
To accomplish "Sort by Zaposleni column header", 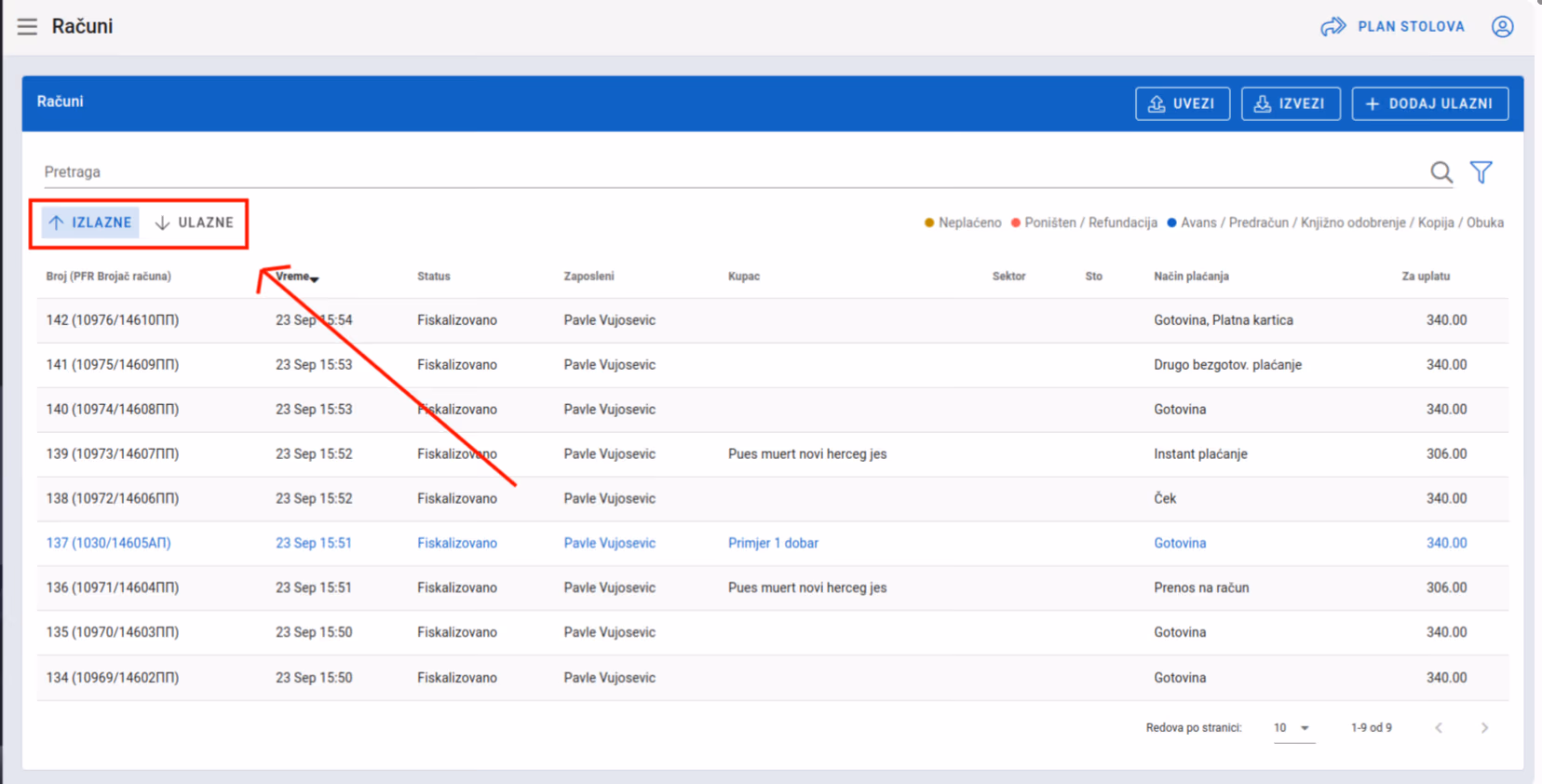I will [588, 277].
